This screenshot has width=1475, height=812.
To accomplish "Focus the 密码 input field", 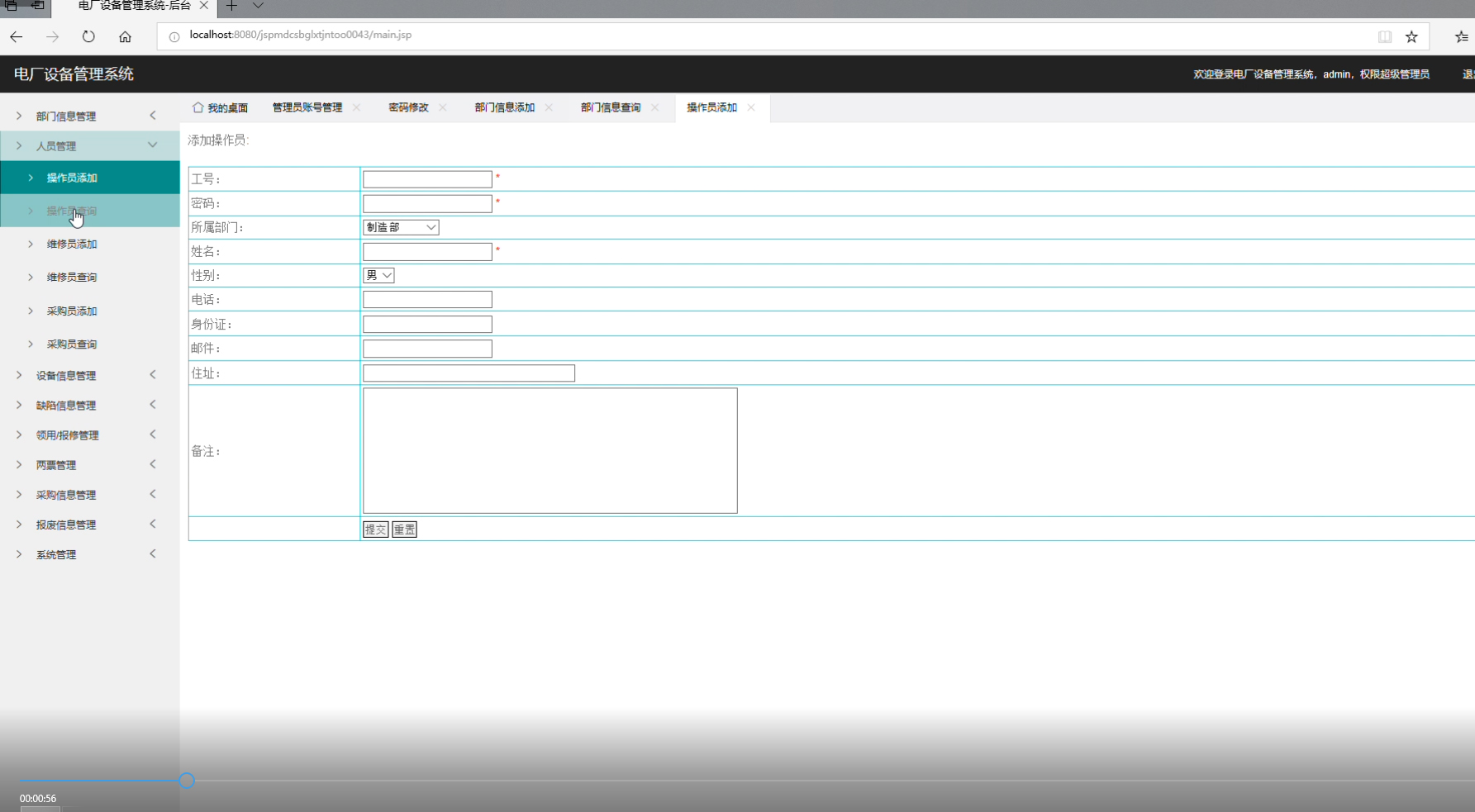I will [x=427, y=203].
